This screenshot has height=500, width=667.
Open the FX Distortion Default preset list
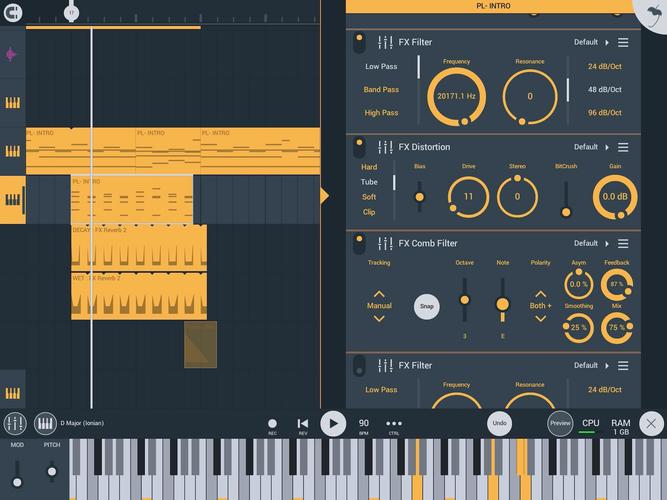606,147
